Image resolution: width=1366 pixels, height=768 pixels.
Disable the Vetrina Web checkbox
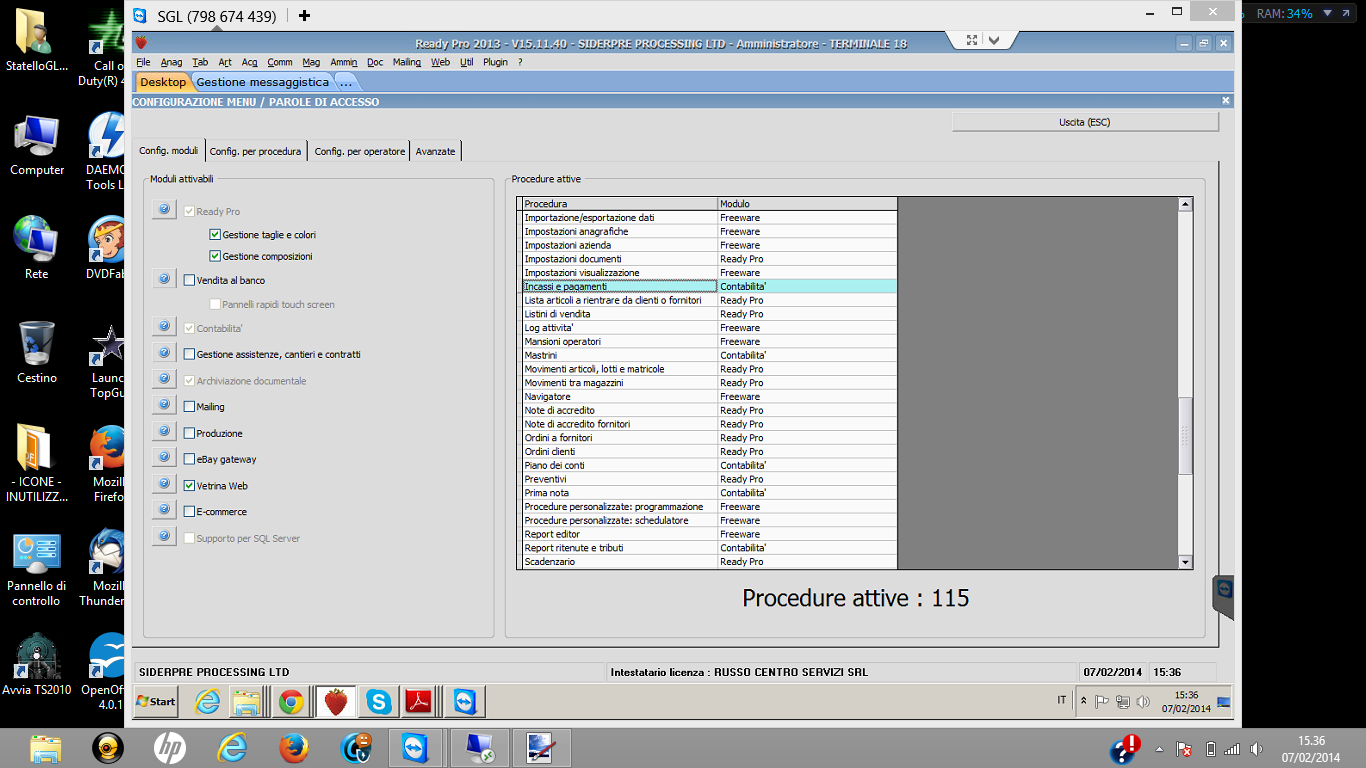[x=189, y=486]
